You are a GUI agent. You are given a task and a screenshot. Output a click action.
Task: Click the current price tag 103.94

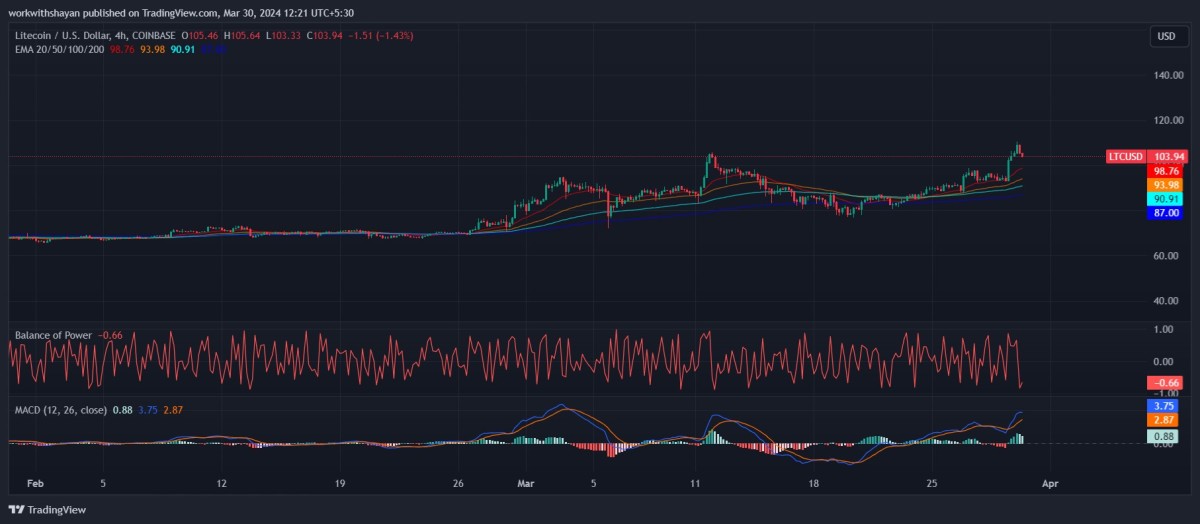(1168, 157)
